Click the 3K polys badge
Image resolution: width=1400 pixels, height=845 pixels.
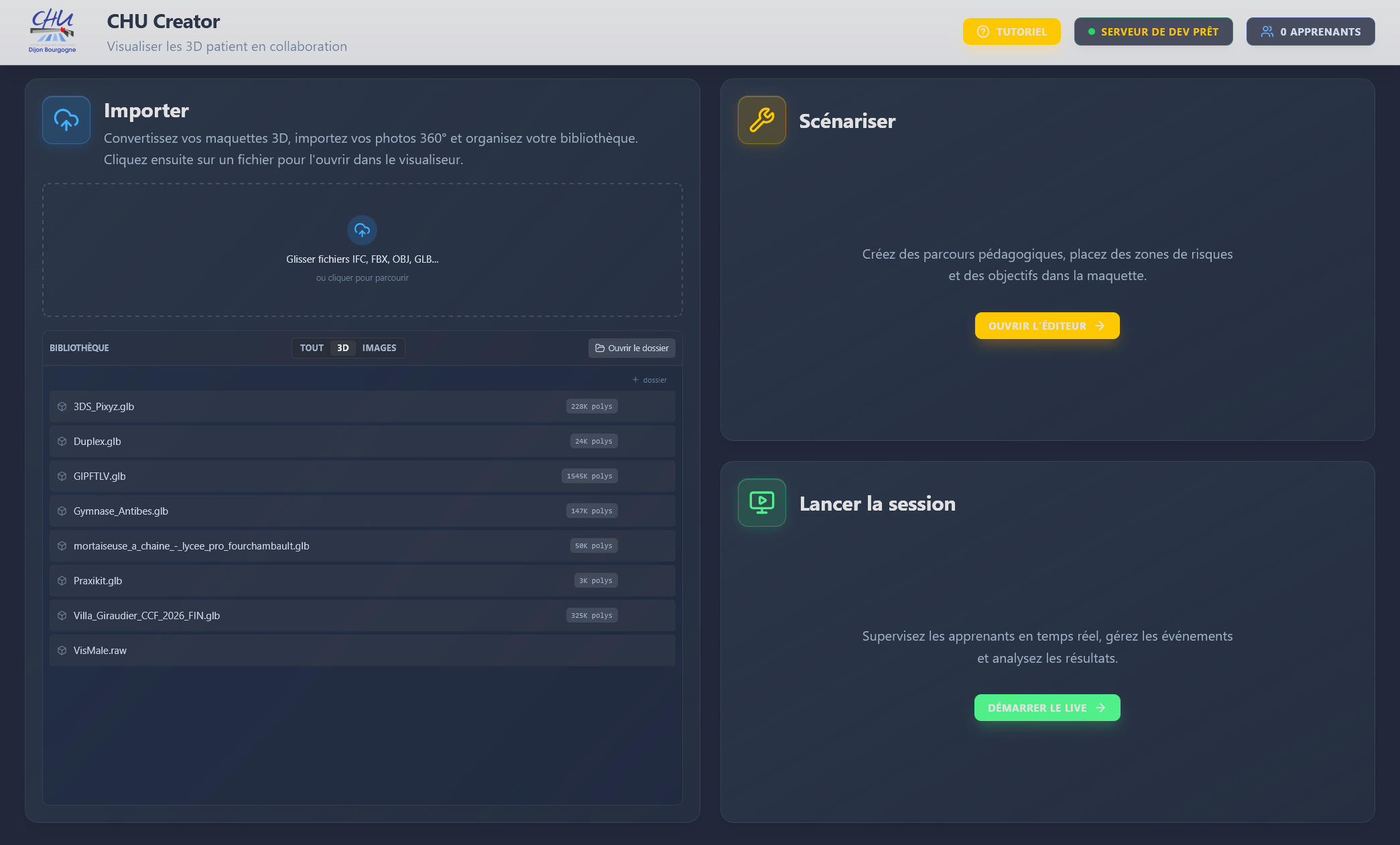596,581
